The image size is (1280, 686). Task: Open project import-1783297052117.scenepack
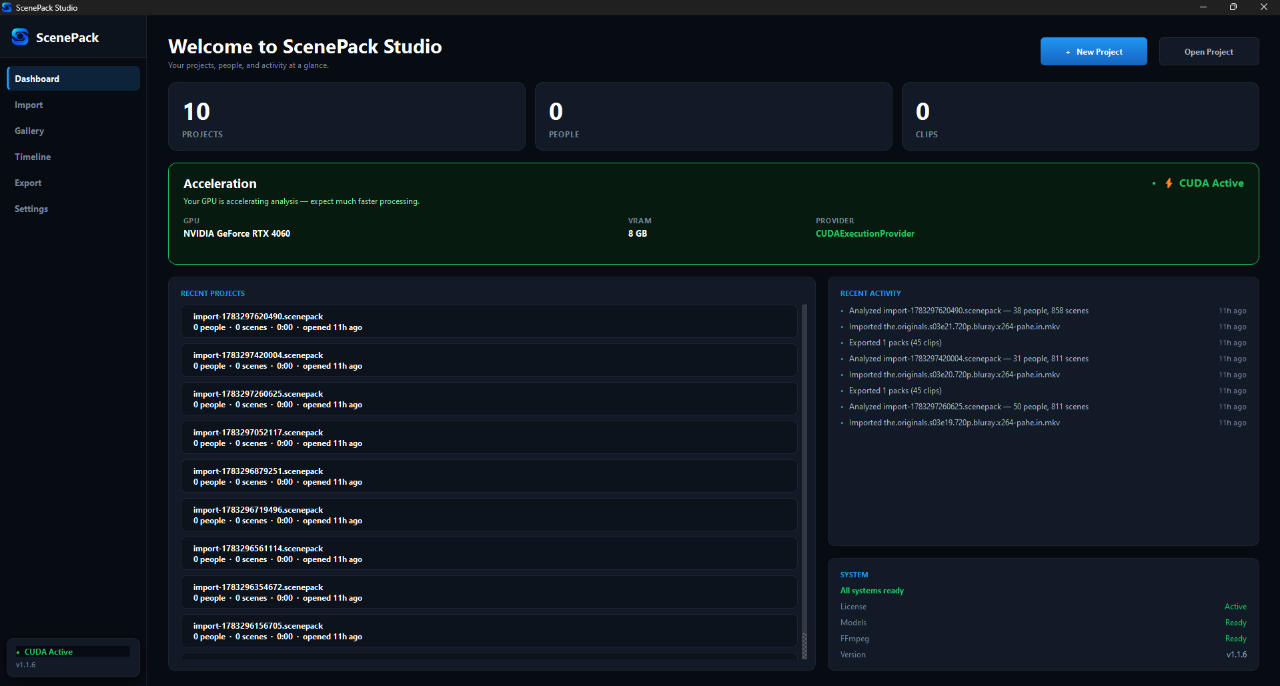pos(489,438)
